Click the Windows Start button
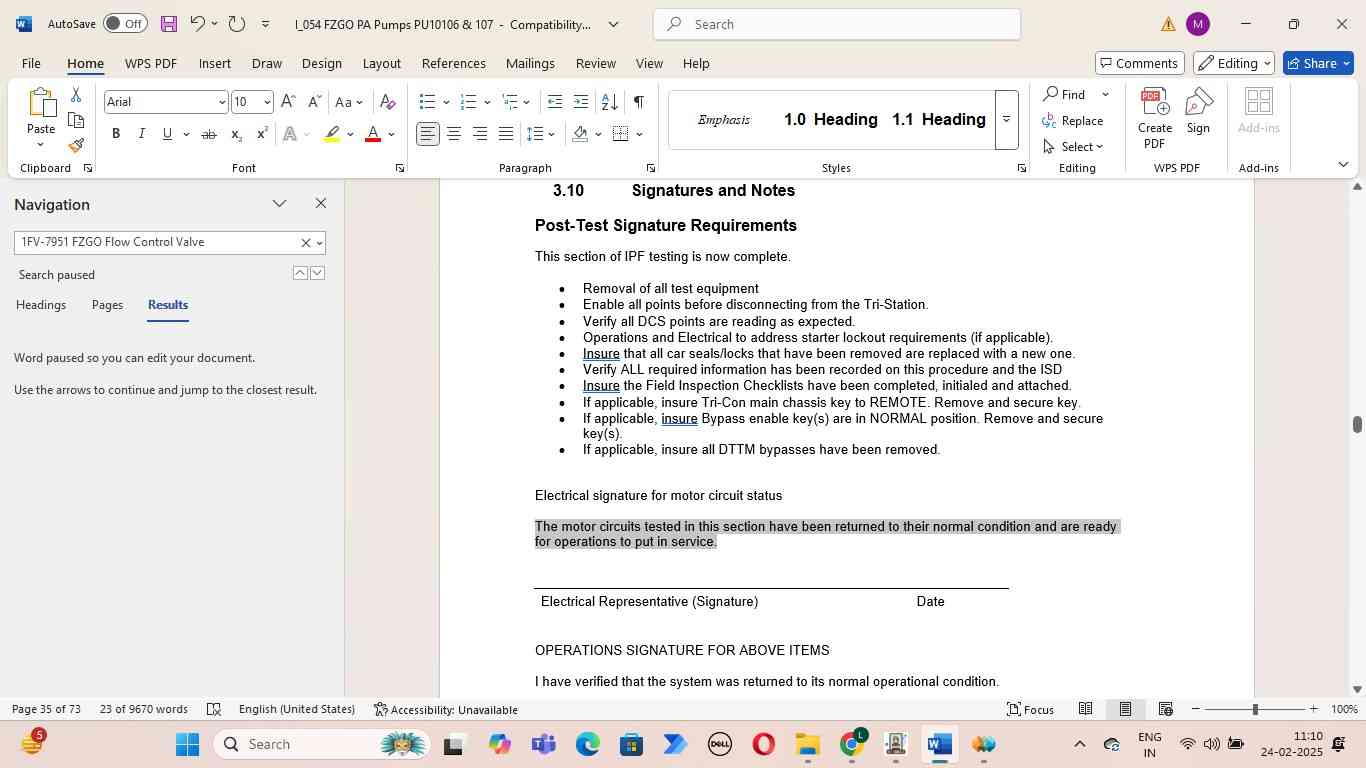This screenshot has width=1366, height=768. (188, 745)
